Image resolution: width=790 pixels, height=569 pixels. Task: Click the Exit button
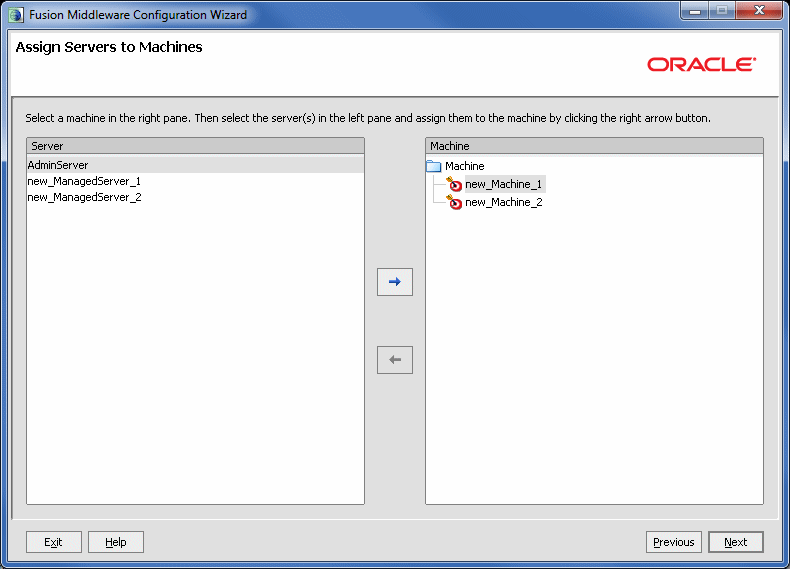(x=53, y=542)
